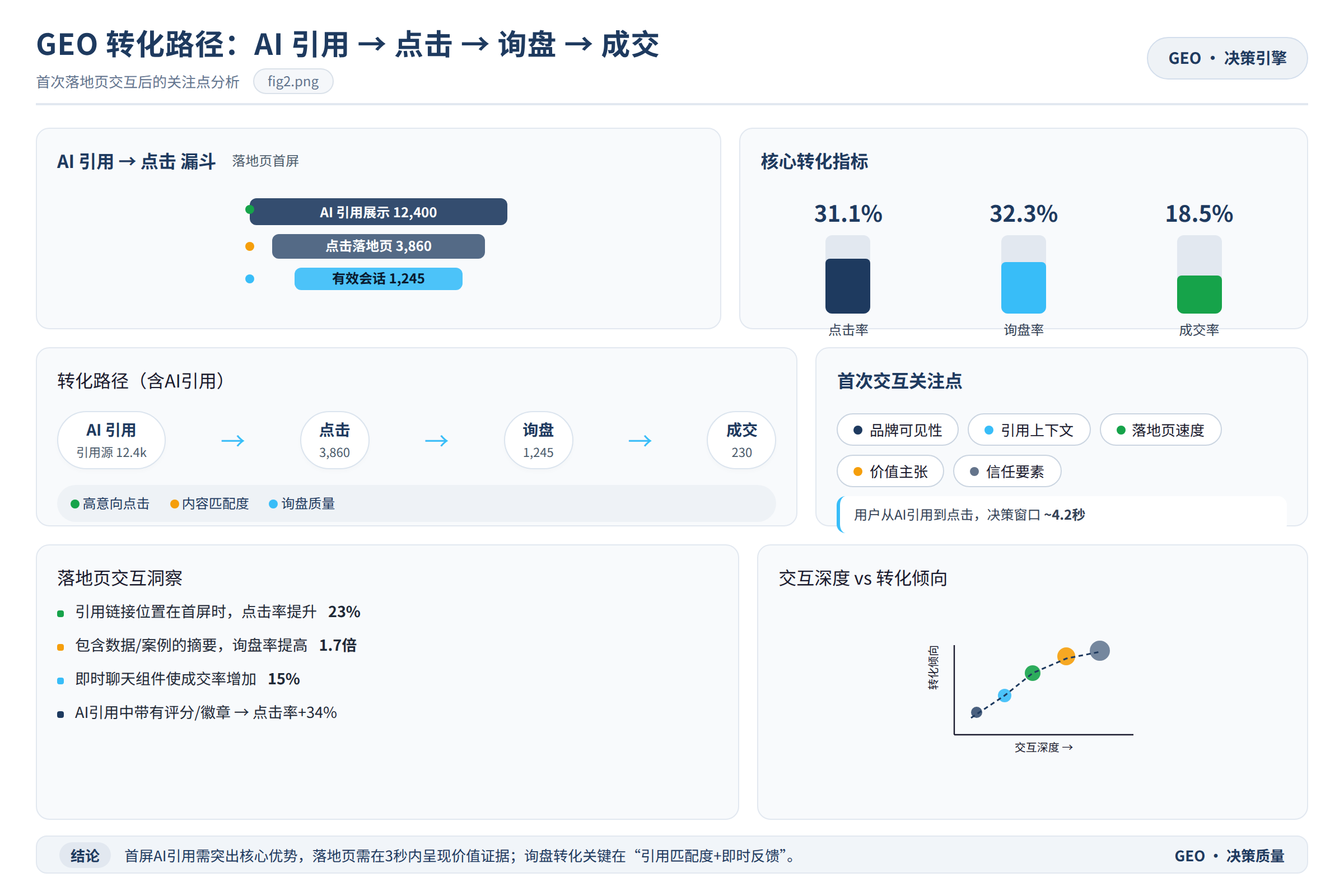The image size is (1344, 896).
Task: Click the 32.3% value
Action: (1024, 214)
